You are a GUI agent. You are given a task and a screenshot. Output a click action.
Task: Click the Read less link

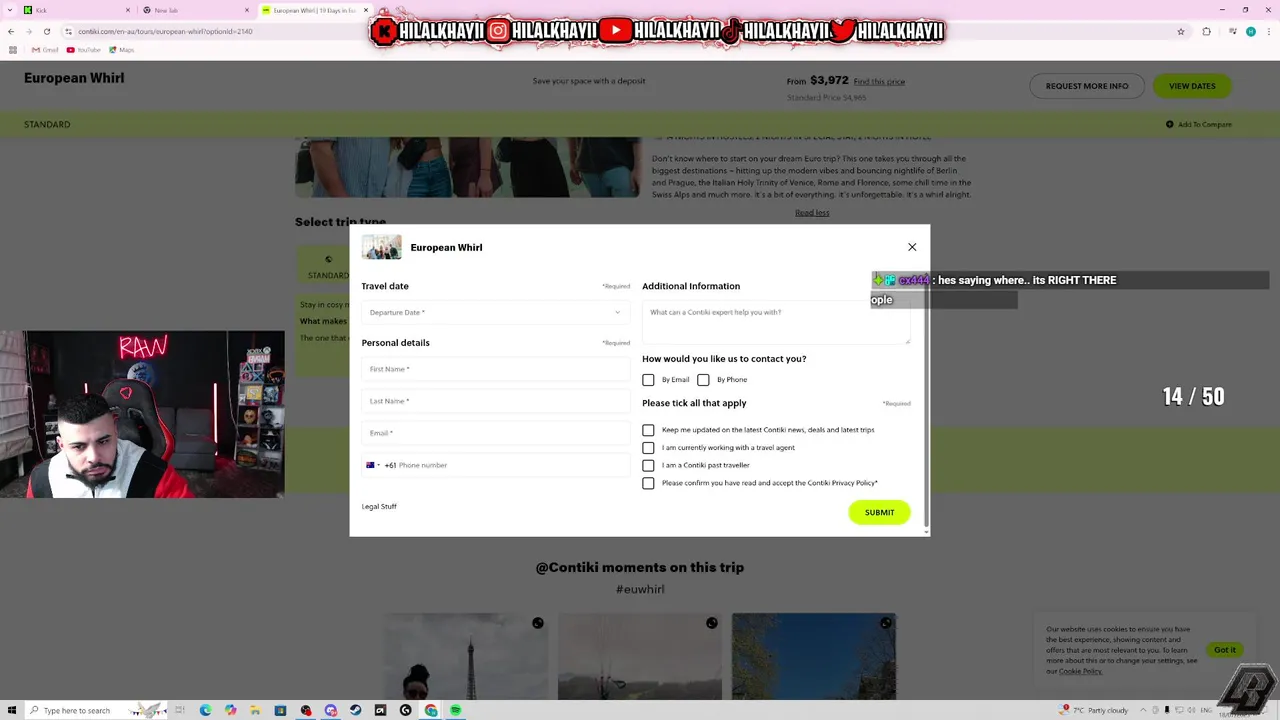coord(812,212)
